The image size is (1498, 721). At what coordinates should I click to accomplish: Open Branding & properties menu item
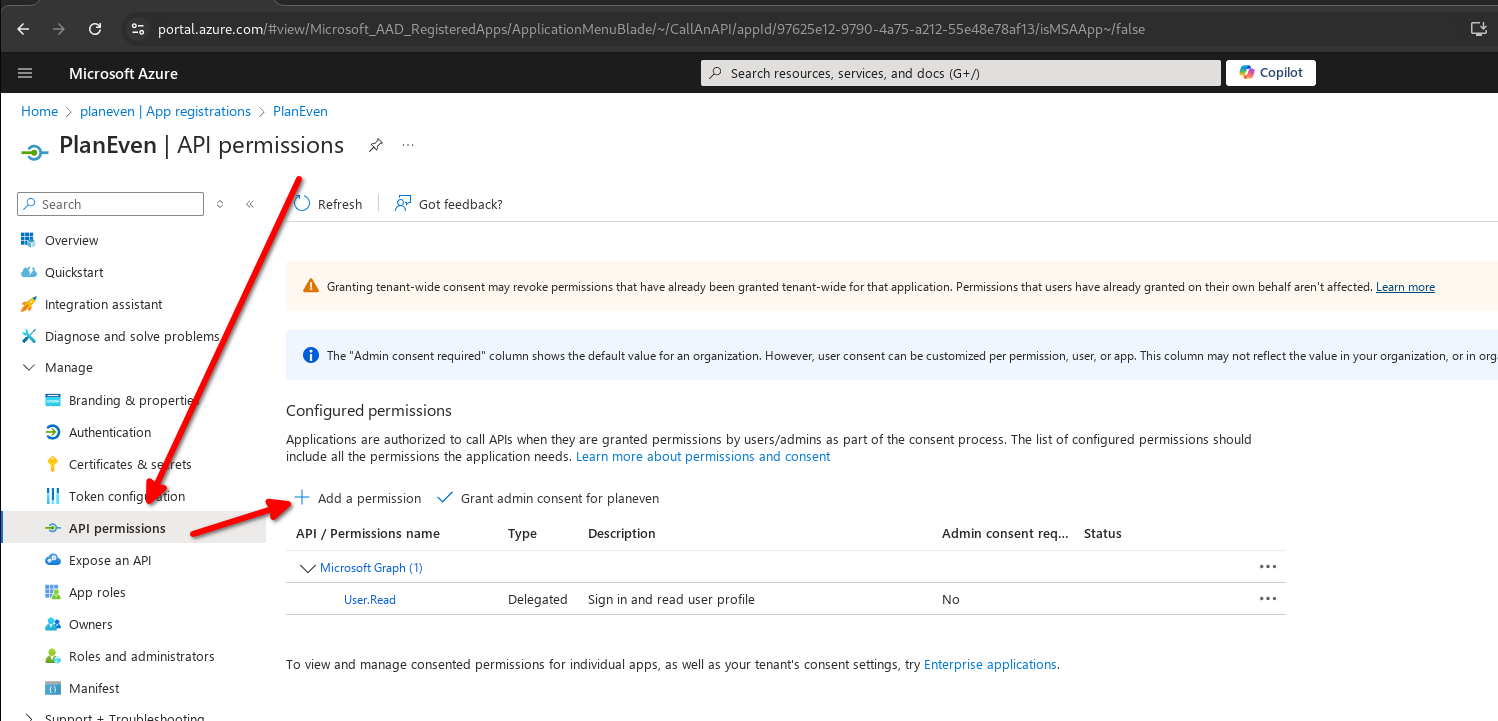[135, 400]
